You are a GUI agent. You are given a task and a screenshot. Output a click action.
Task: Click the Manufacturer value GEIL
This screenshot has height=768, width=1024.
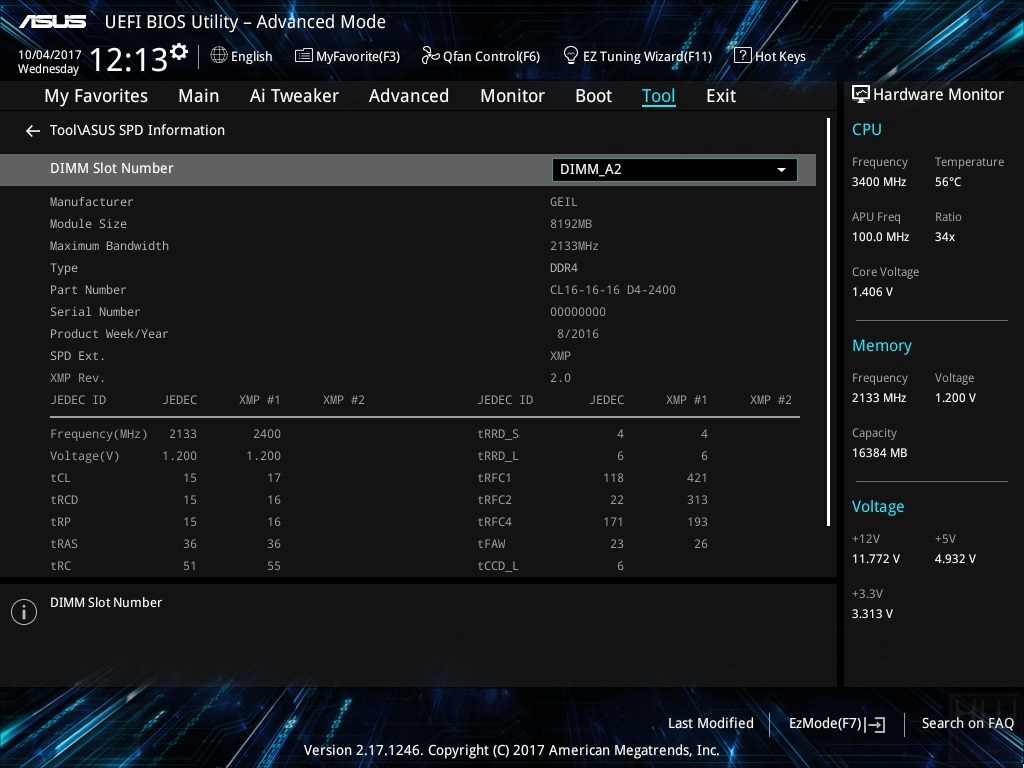tap(564, 202)
